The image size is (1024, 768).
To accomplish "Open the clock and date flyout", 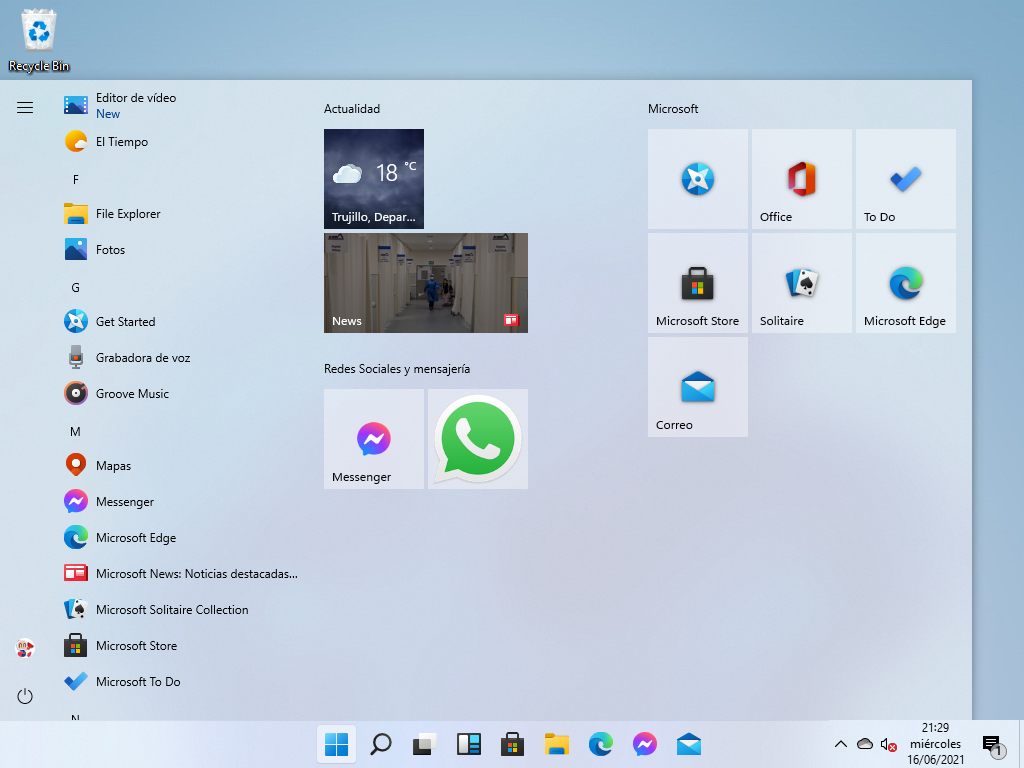I will [x=935, y=744].
